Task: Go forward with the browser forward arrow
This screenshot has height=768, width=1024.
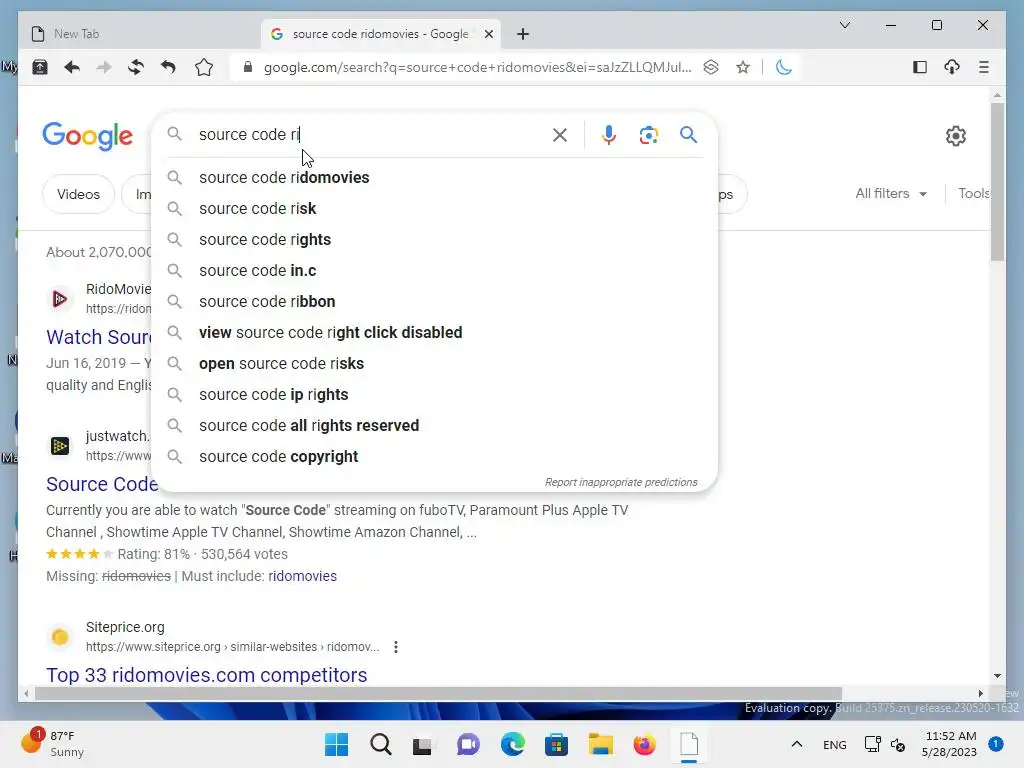Action: [x=104, y=67]
